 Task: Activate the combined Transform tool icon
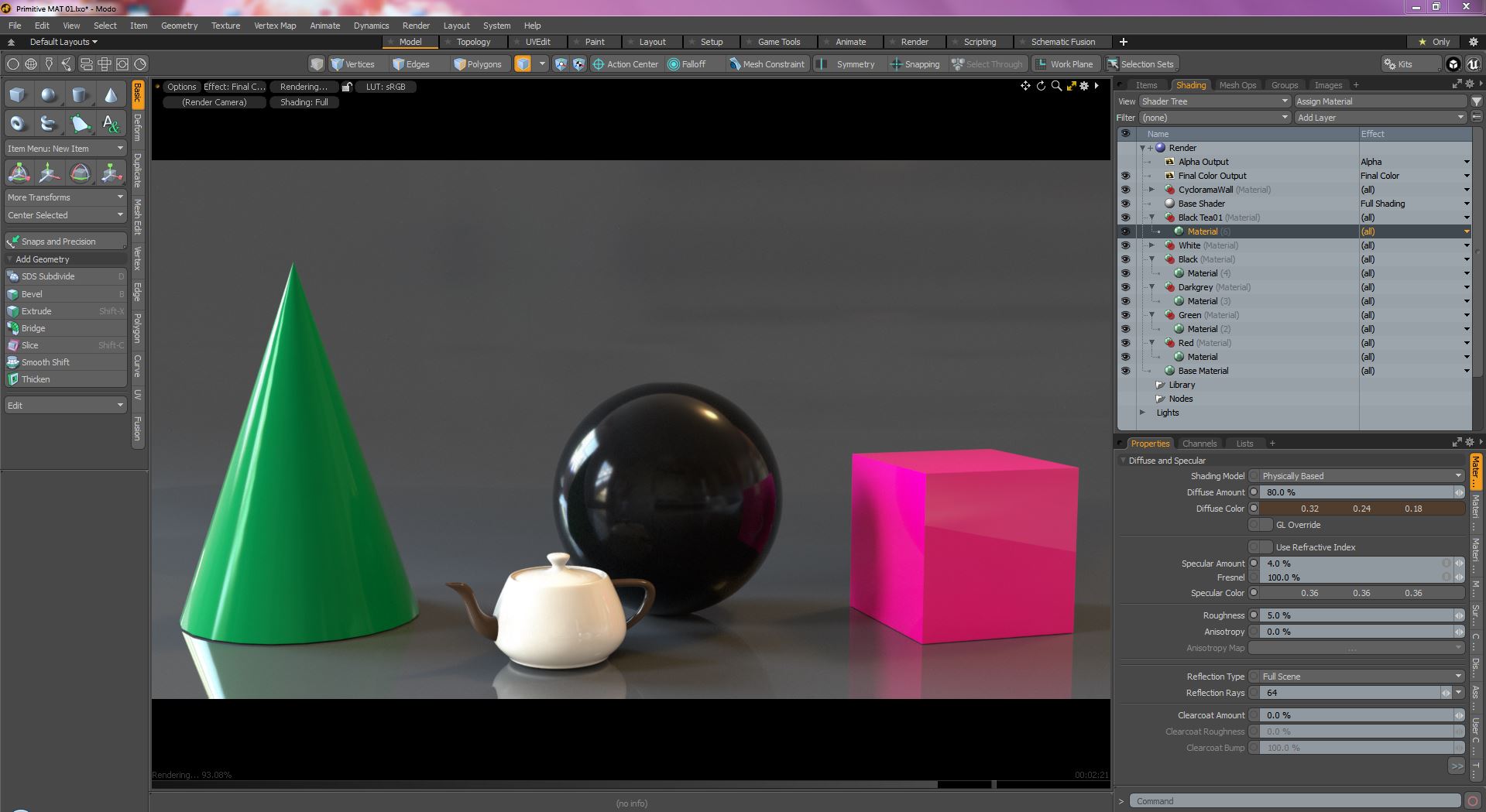pyautogui.click(x=19, y=173)
